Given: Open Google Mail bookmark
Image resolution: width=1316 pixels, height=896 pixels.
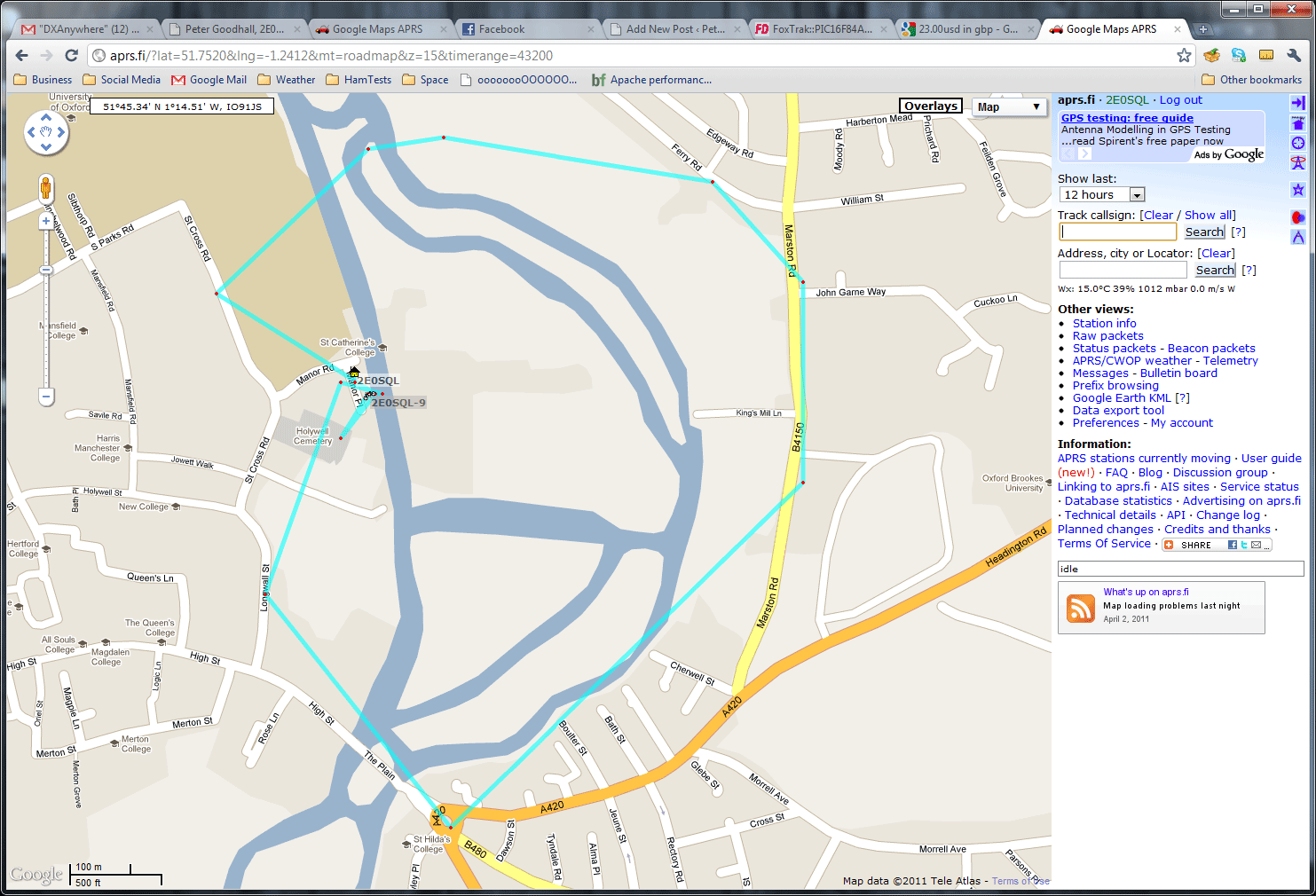Looking at the screenshot, I should click(209, 80).
